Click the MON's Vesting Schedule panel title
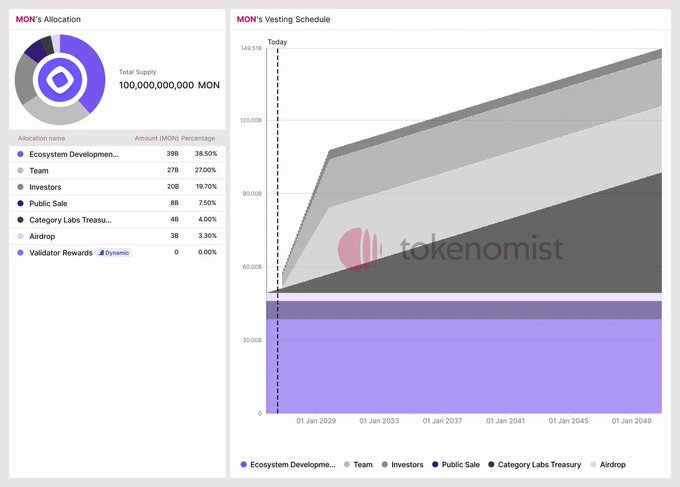This screenshot has height=487, width=680. point(283,20)
